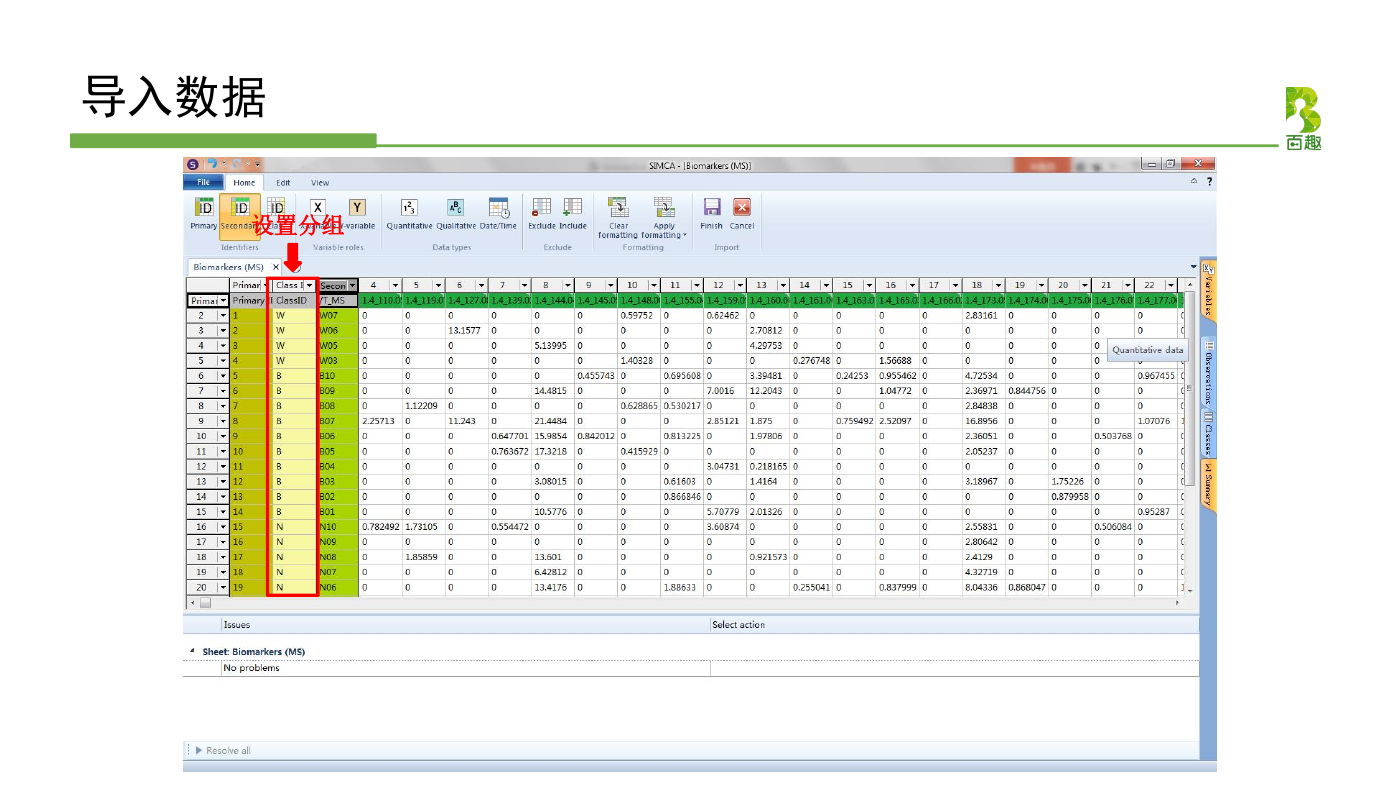This screenshot has width=1400, height=788.
Task: Include the selected rows or columns
Action: (573, 213)
